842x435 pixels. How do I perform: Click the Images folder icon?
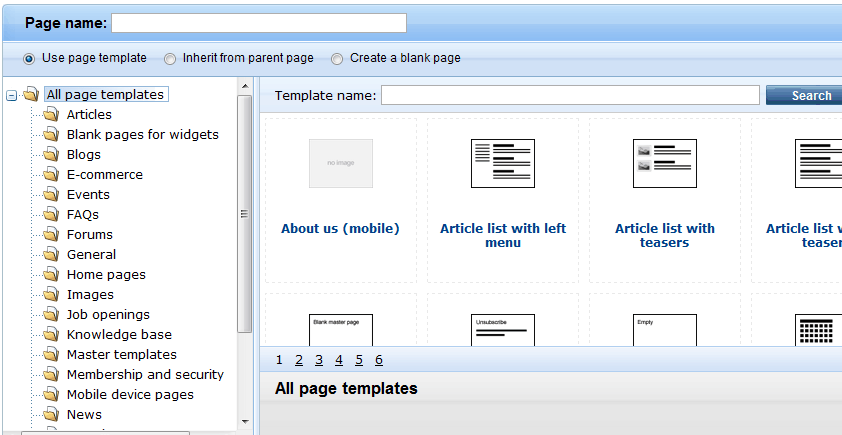click(51, 294)
